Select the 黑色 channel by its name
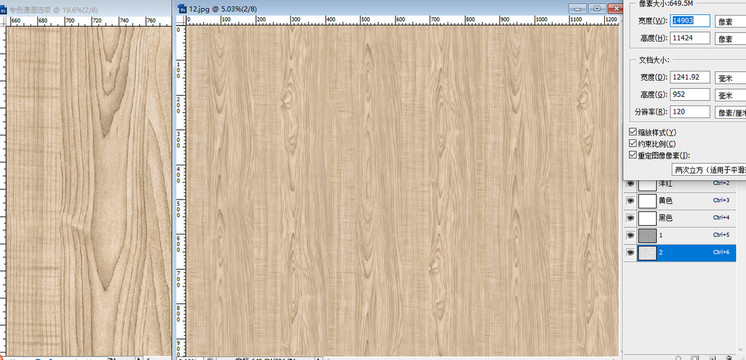Screen dimensions: 746x360 (665, 218)
